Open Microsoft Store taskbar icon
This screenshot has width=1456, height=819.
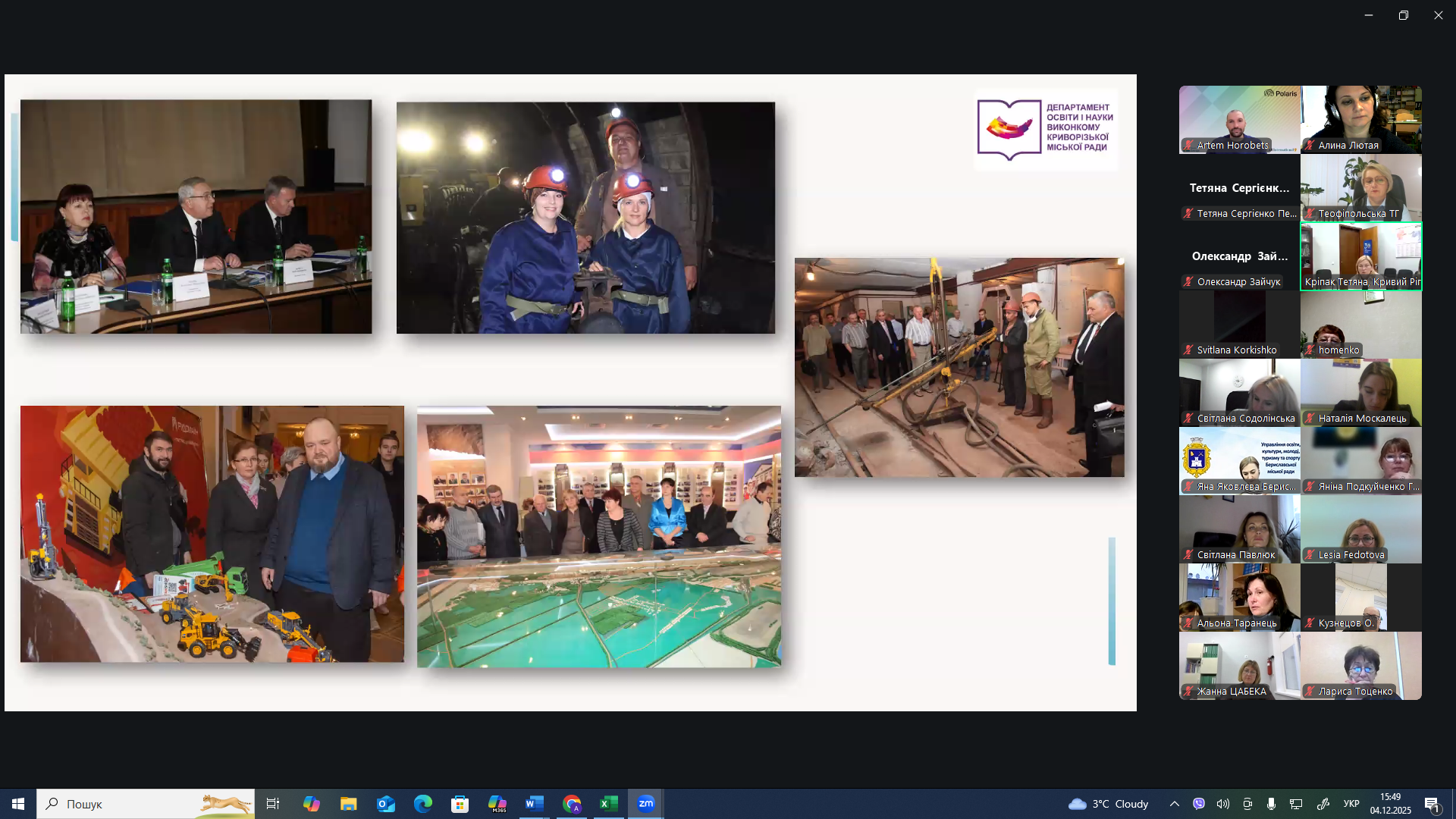(460, 804)
